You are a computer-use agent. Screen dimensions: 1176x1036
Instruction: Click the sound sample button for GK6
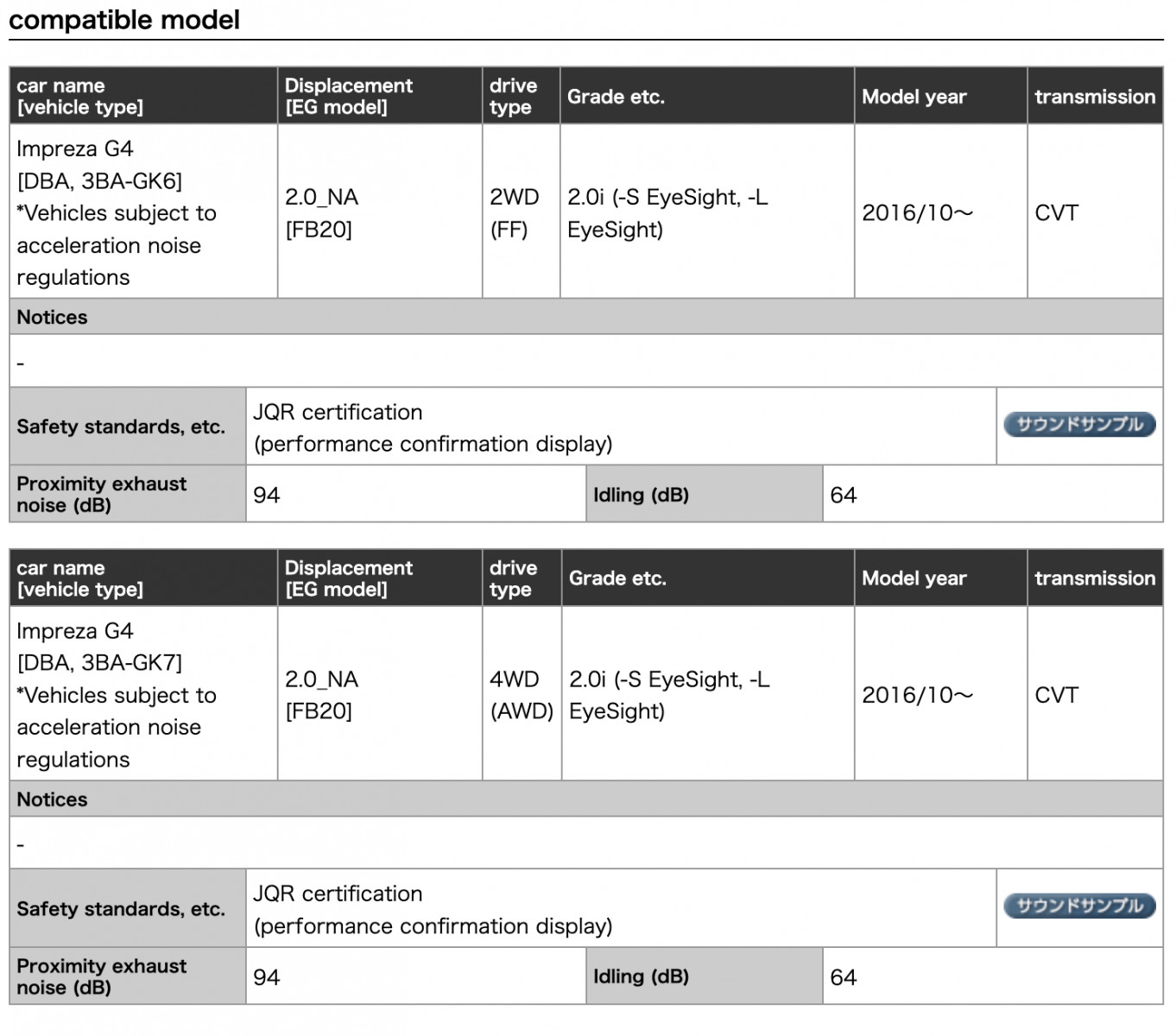point(1079,424)
